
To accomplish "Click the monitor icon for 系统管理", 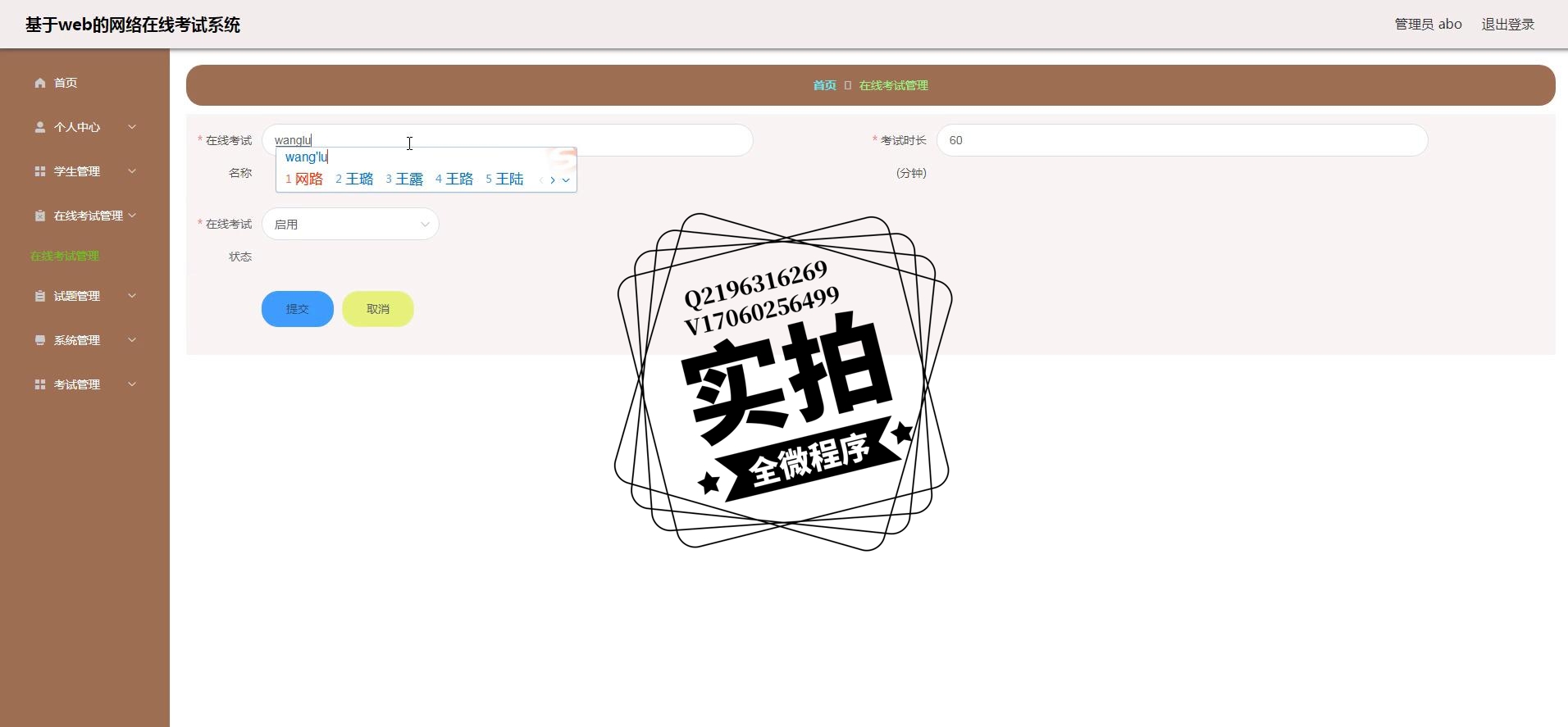I will [39, 340].
